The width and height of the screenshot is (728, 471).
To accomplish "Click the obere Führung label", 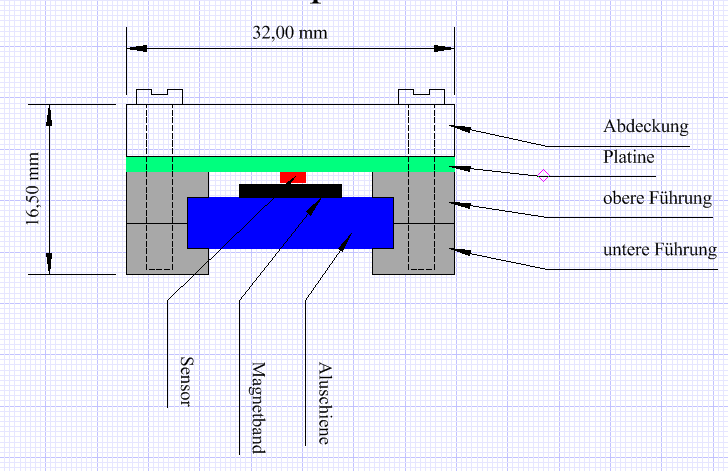I will [657, 198].
